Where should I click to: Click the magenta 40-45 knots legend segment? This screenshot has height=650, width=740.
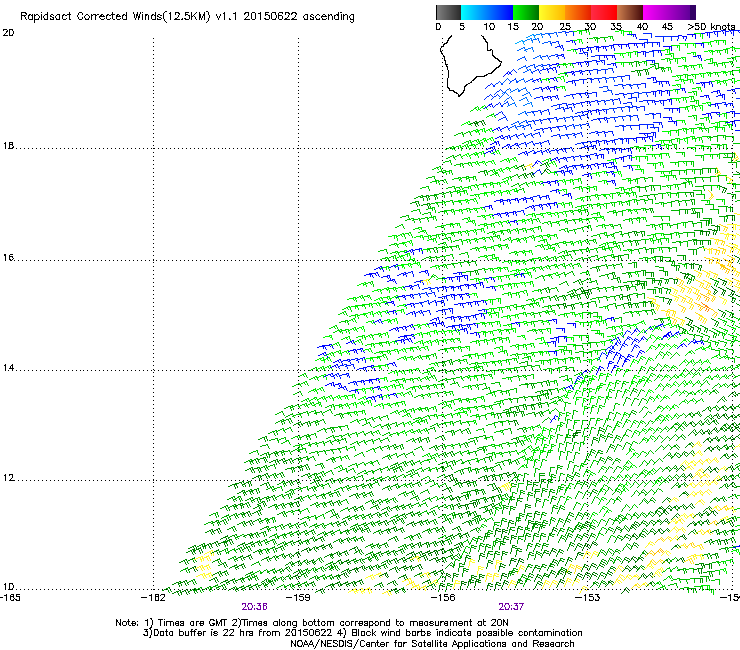pyautogui.click(x=656, y=12)
